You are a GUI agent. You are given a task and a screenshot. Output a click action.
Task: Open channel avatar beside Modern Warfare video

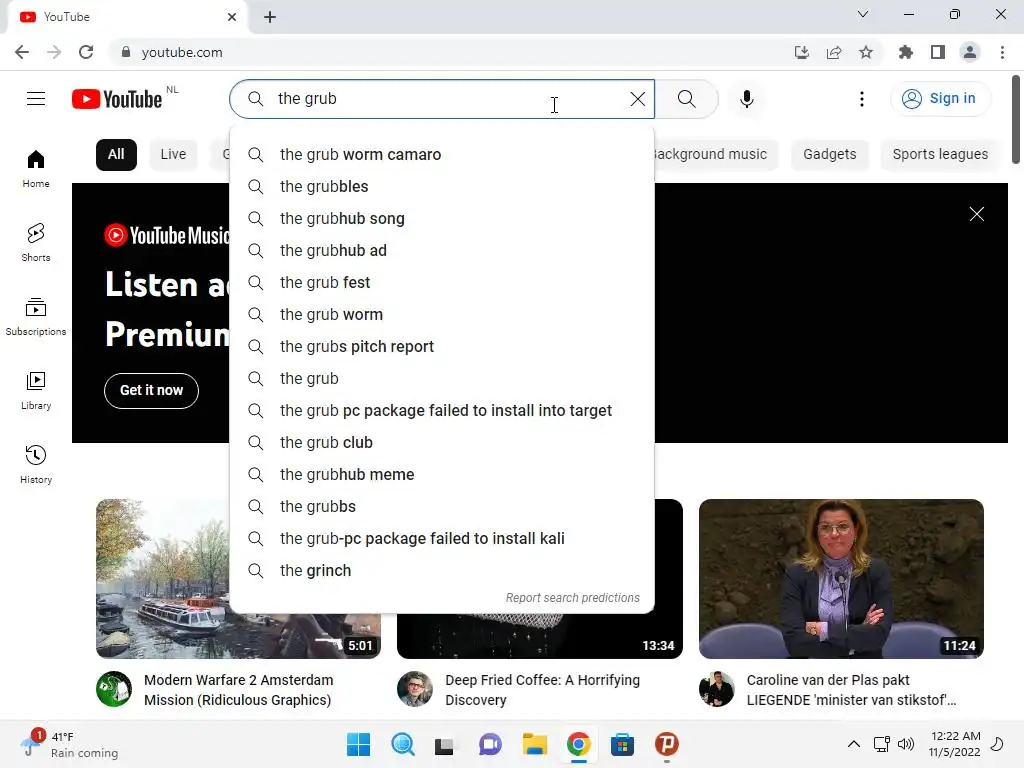click(114, 689)
